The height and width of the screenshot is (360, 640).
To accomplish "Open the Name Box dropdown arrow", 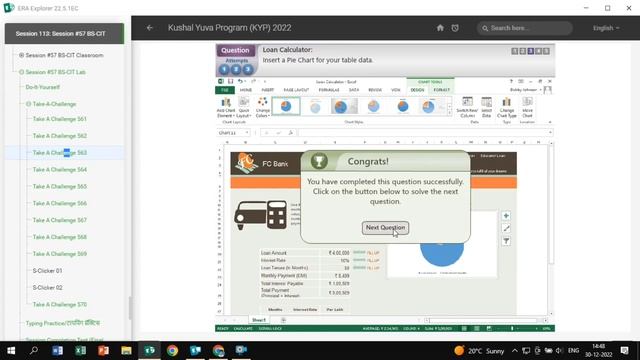I will click(x=247, y=133).
